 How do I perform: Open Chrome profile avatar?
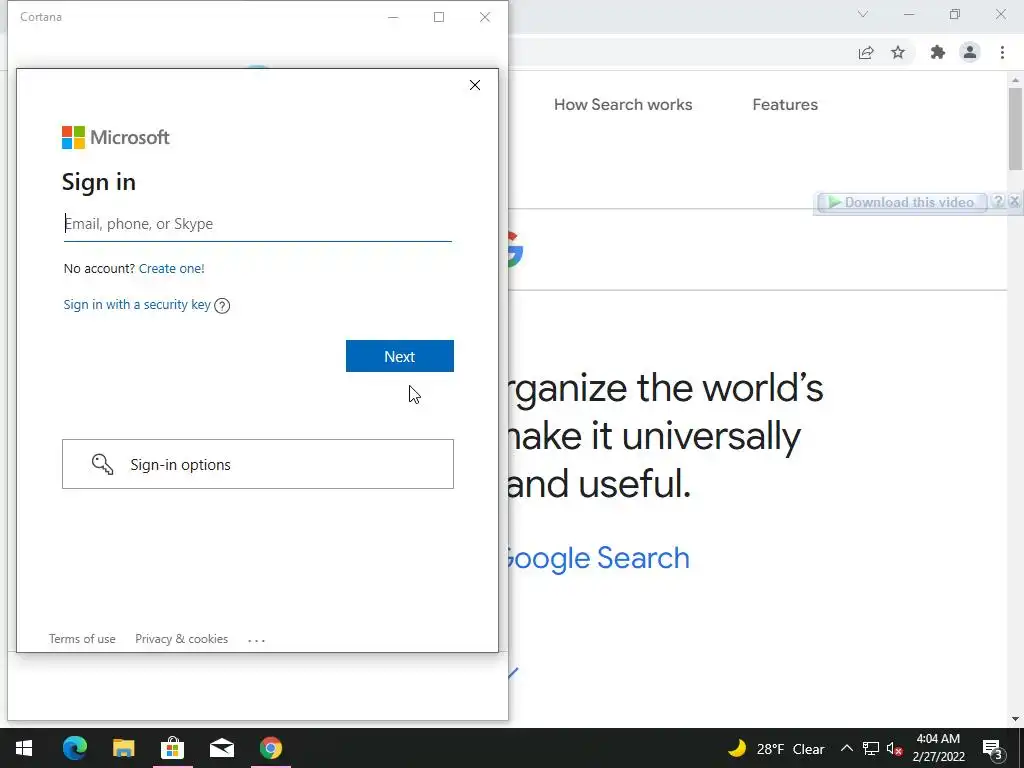click(970, 52)
